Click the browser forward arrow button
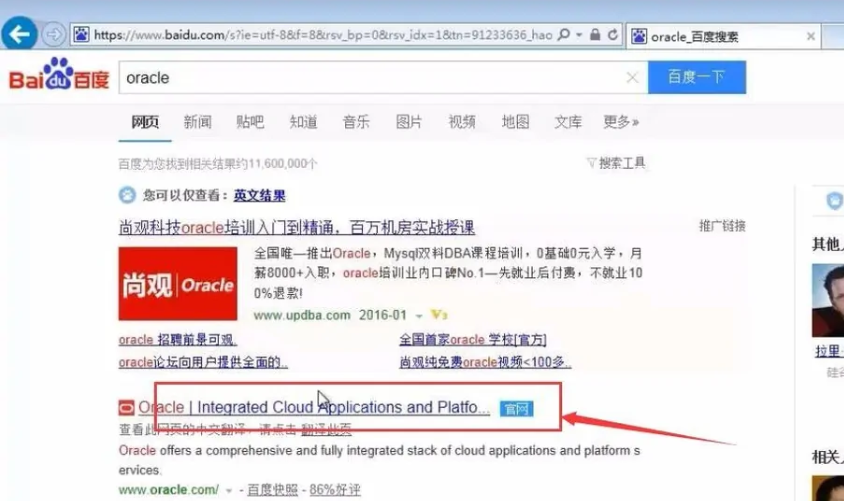The width and height of the screenshot is (844, 501). point(54,36)
